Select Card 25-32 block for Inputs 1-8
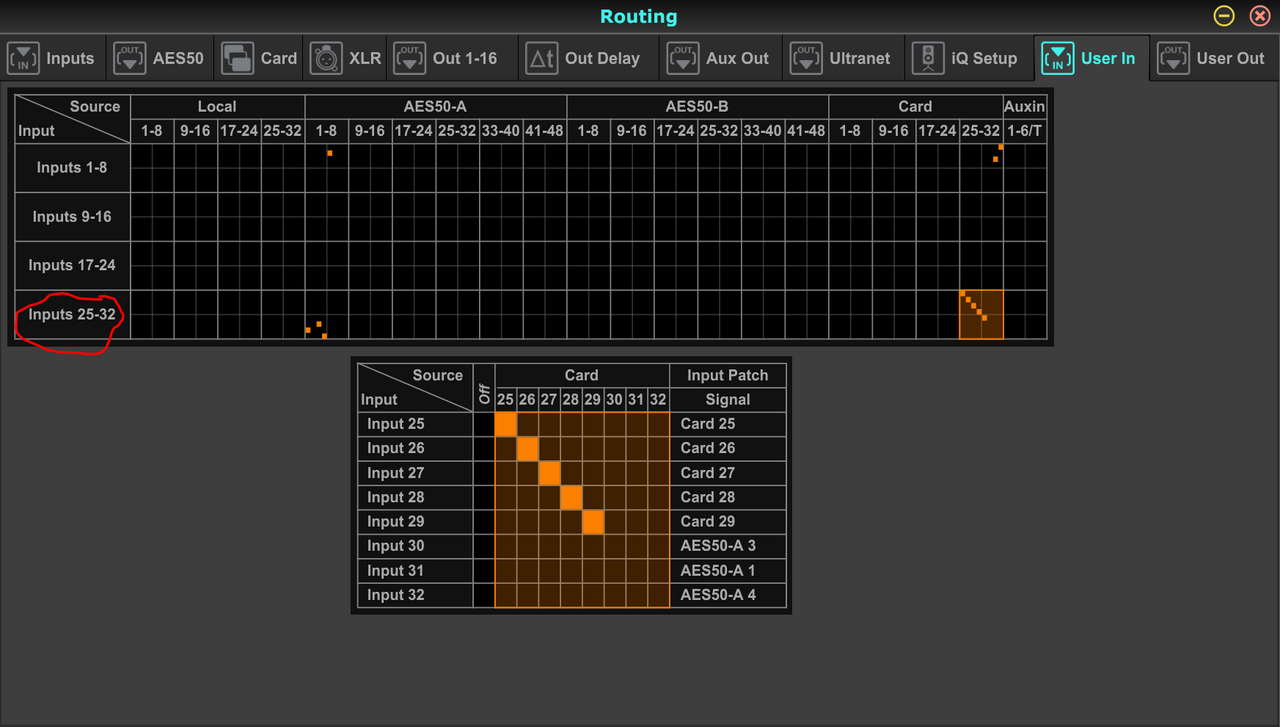Image resolution: width=1280 pixels, height=727 pixels. 981,168
